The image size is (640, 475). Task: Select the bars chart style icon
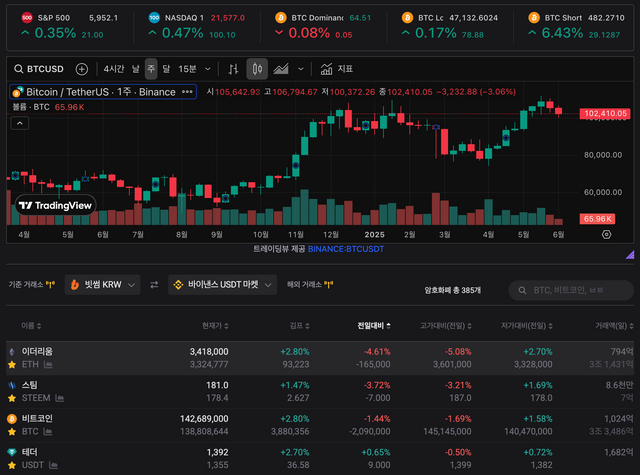click(x=233, y=69)
